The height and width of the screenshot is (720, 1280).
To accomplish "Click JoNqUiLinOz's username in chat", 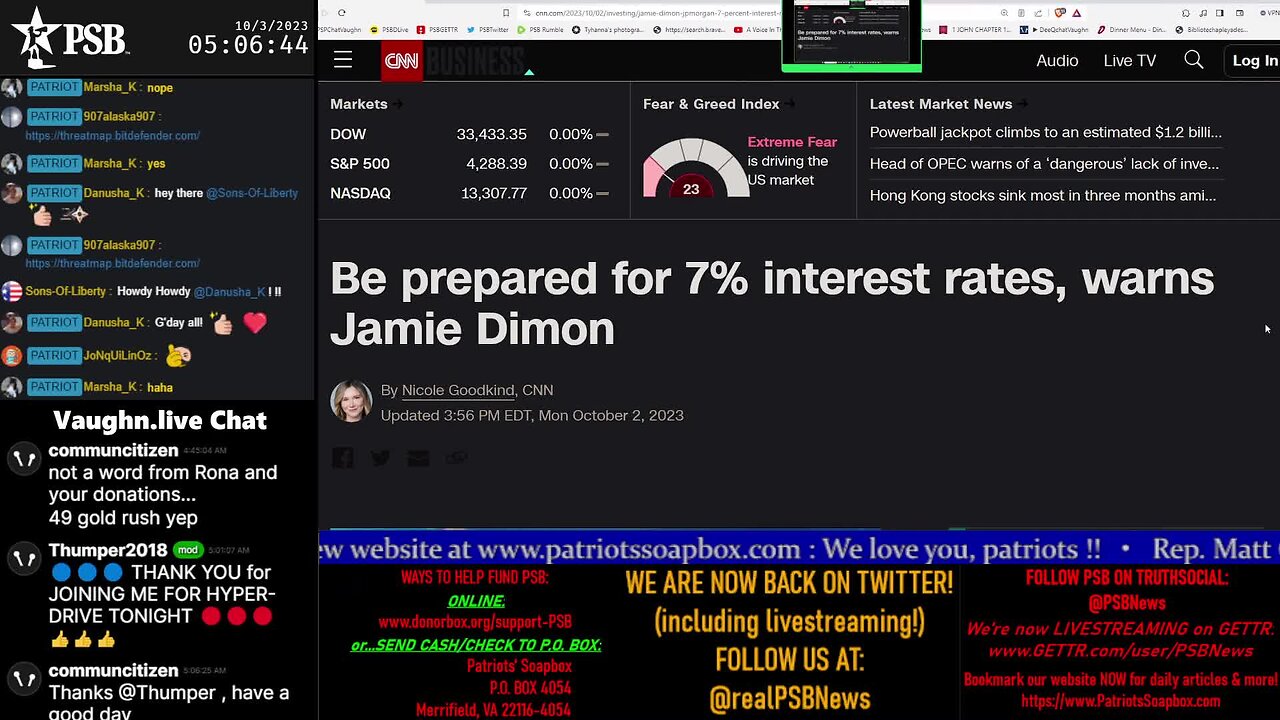I will point(118,355).
